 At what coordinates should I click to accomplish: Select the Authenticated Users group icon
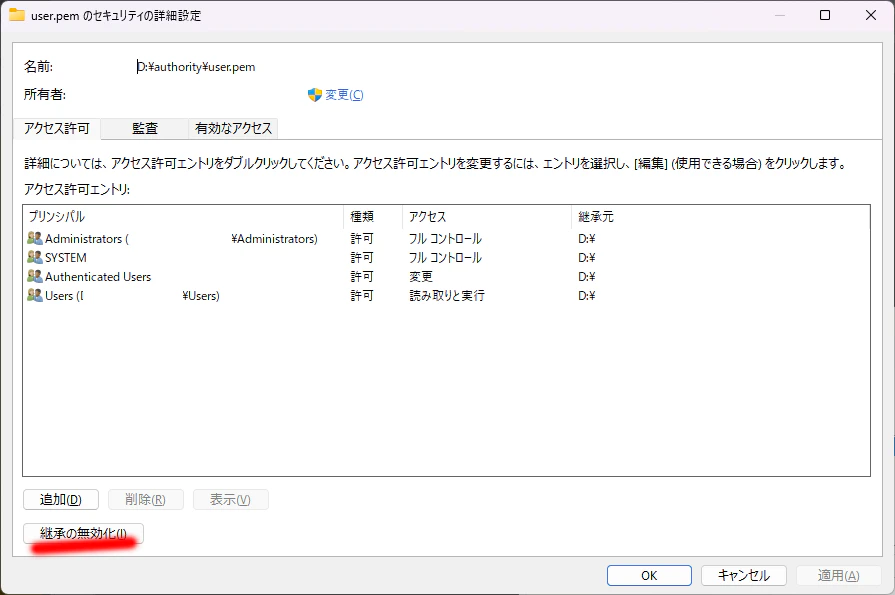35,276
